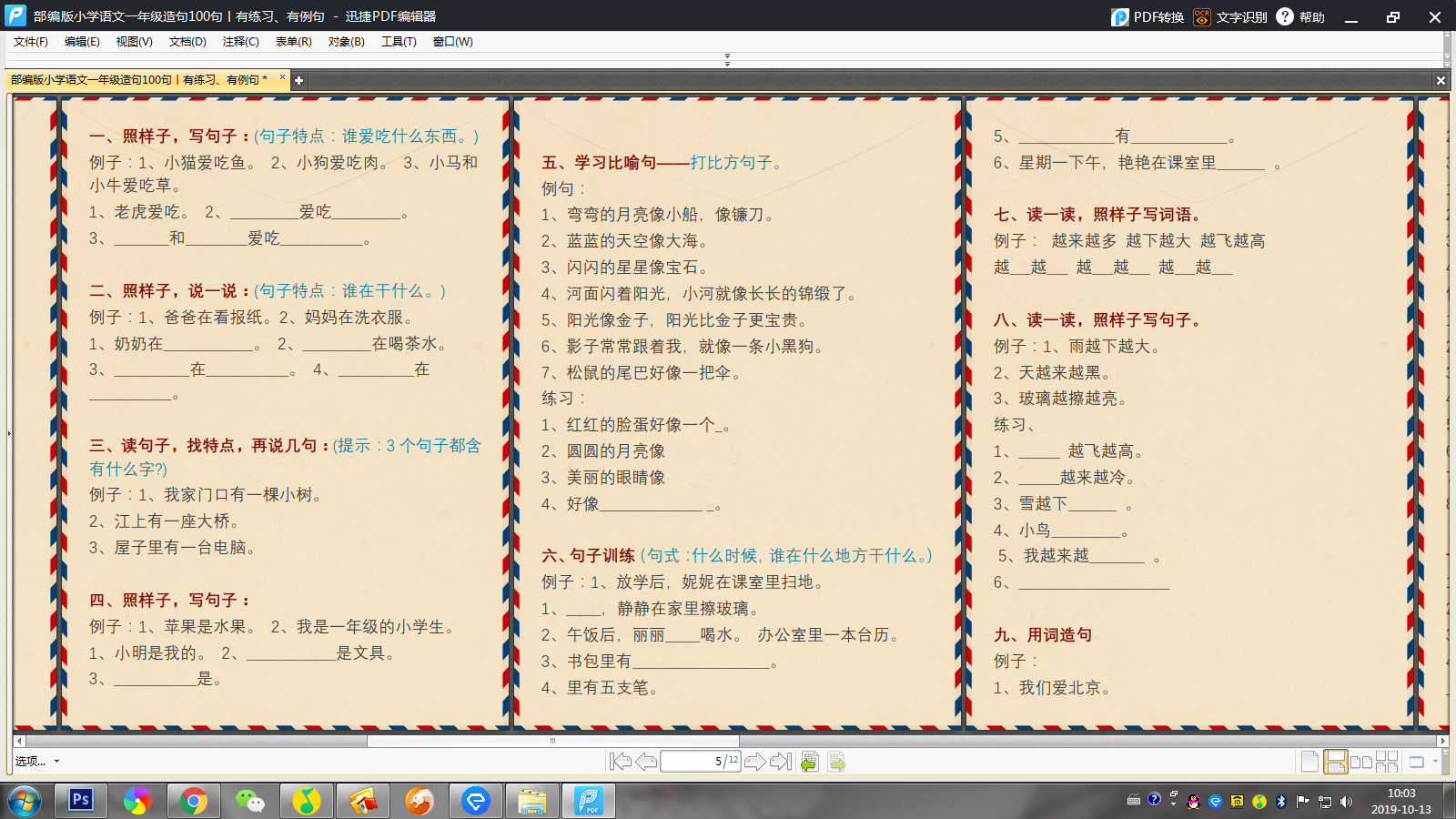Switch to single page layout
This screenshot has width=1456, height=819.
tap(1309, 762)
